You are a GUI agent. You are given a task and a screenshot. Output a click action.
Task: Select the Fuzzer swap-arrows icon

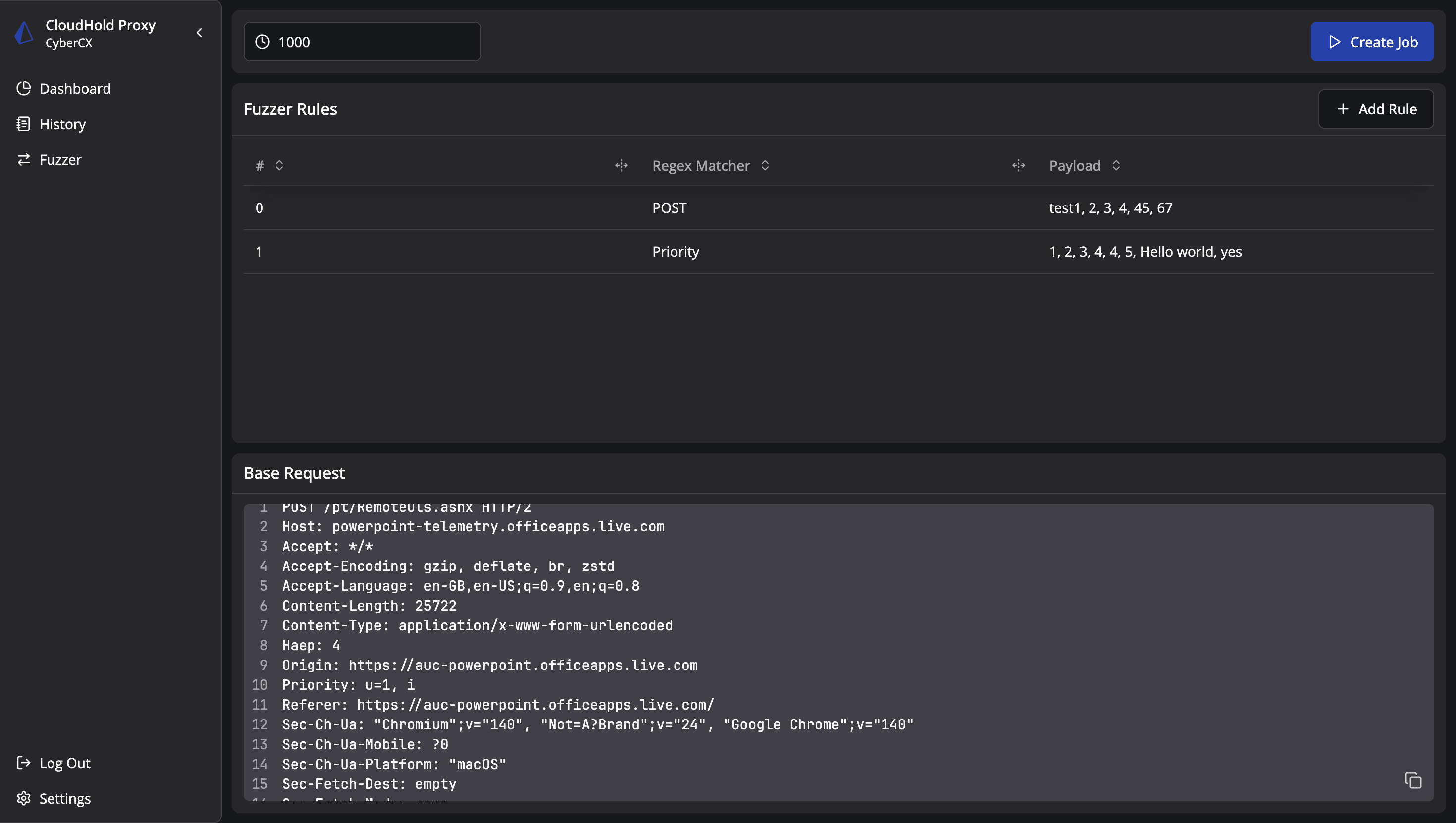24,159
